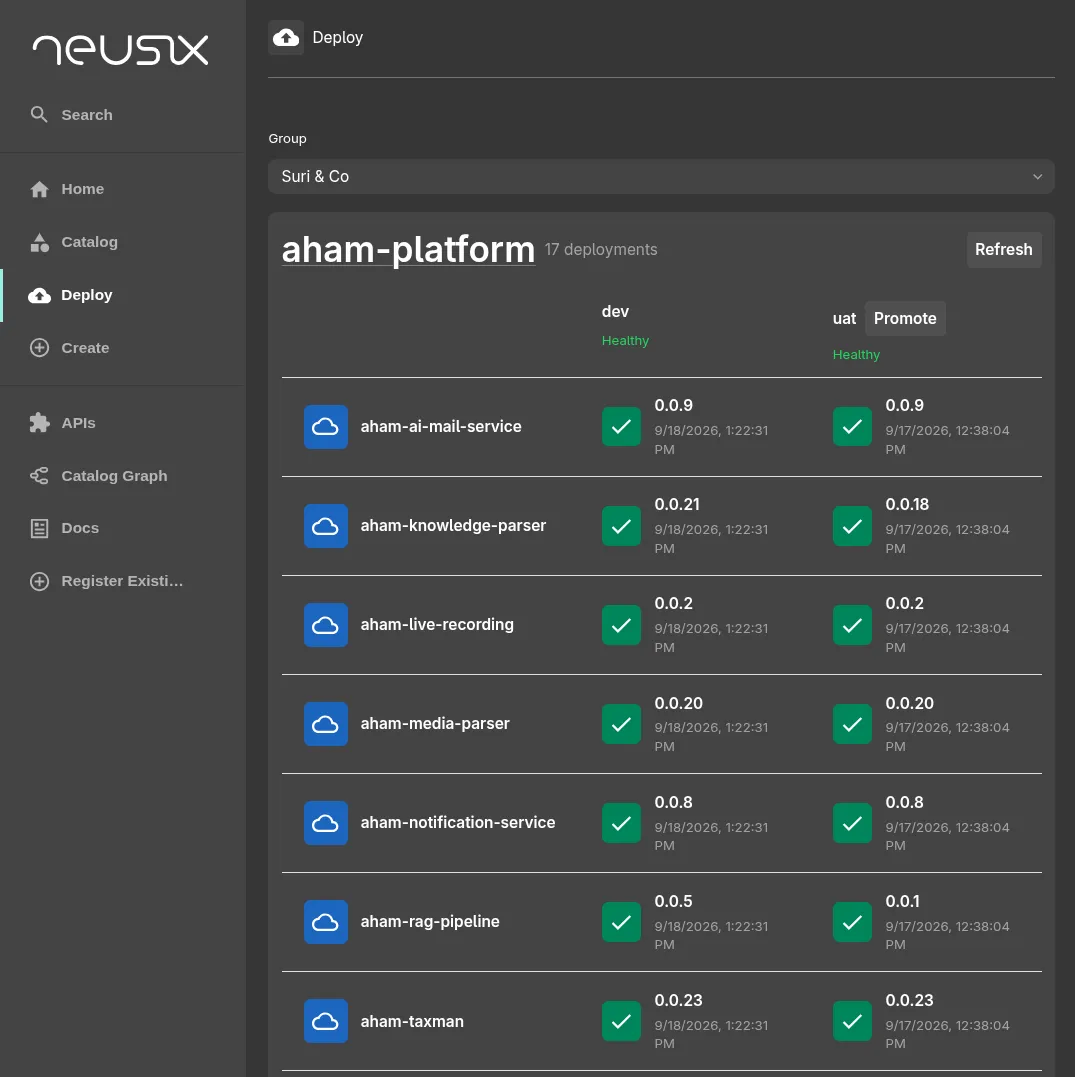Select the aham-rag-pipeline name
Viewport: 1075px width, 1077px height.
coord(430,921)
